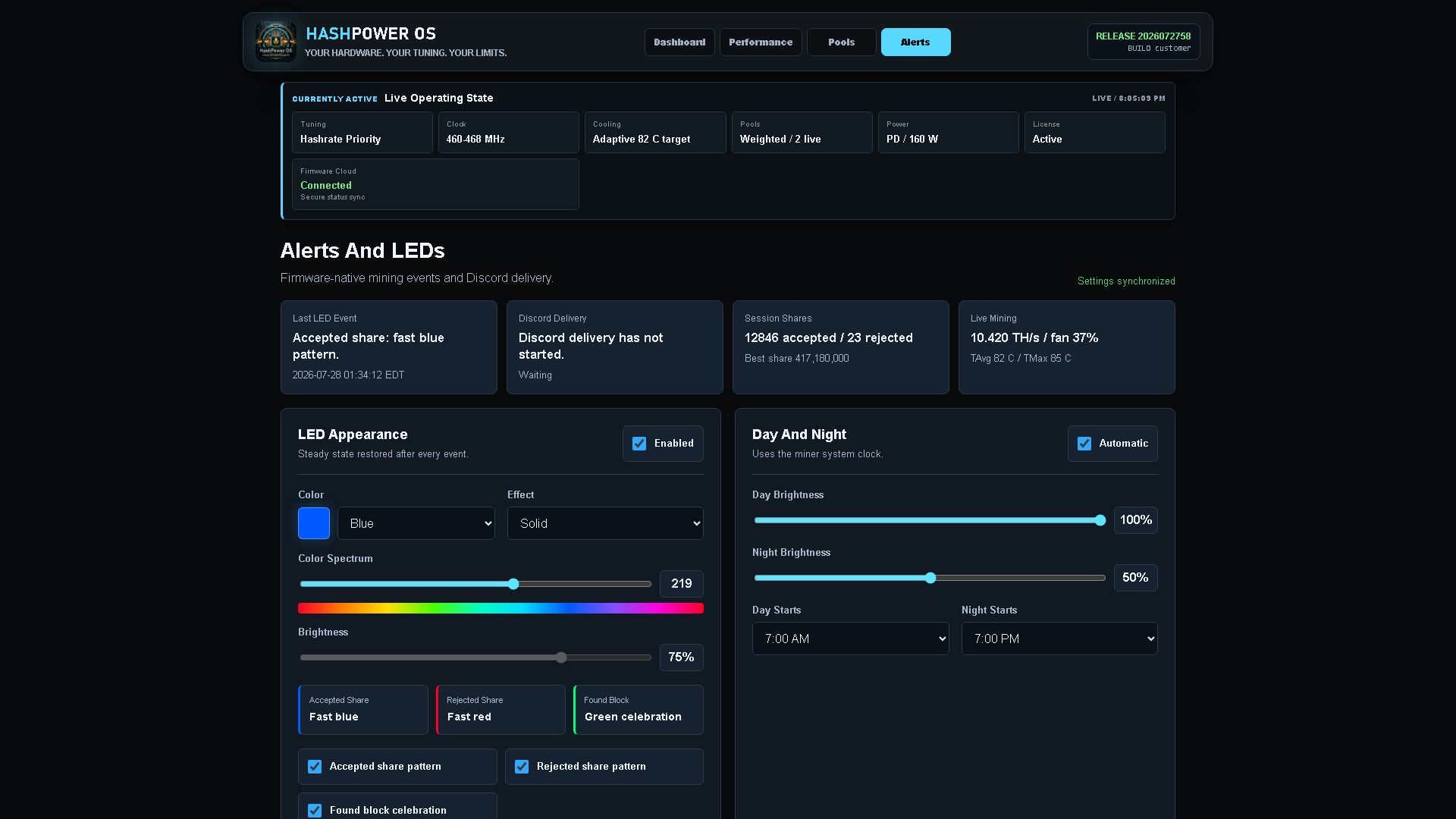Image resolution: width=1456 pixels, height=819 pixels.
Task: Click the Discord Delivery status card
Action: click(615, 347)
